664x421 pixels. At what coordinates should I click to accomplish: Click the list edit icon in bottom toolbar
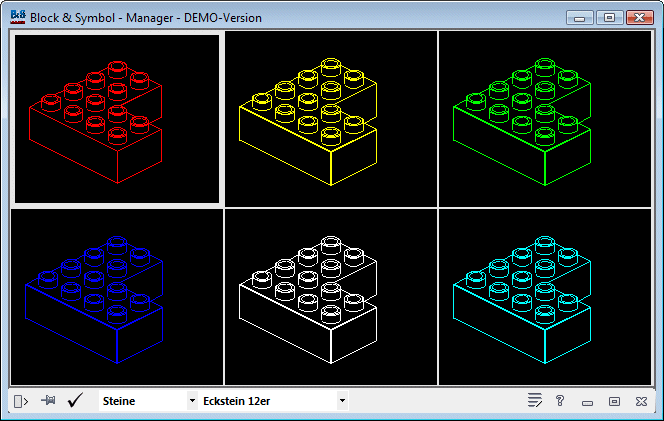tap(535, 400)
